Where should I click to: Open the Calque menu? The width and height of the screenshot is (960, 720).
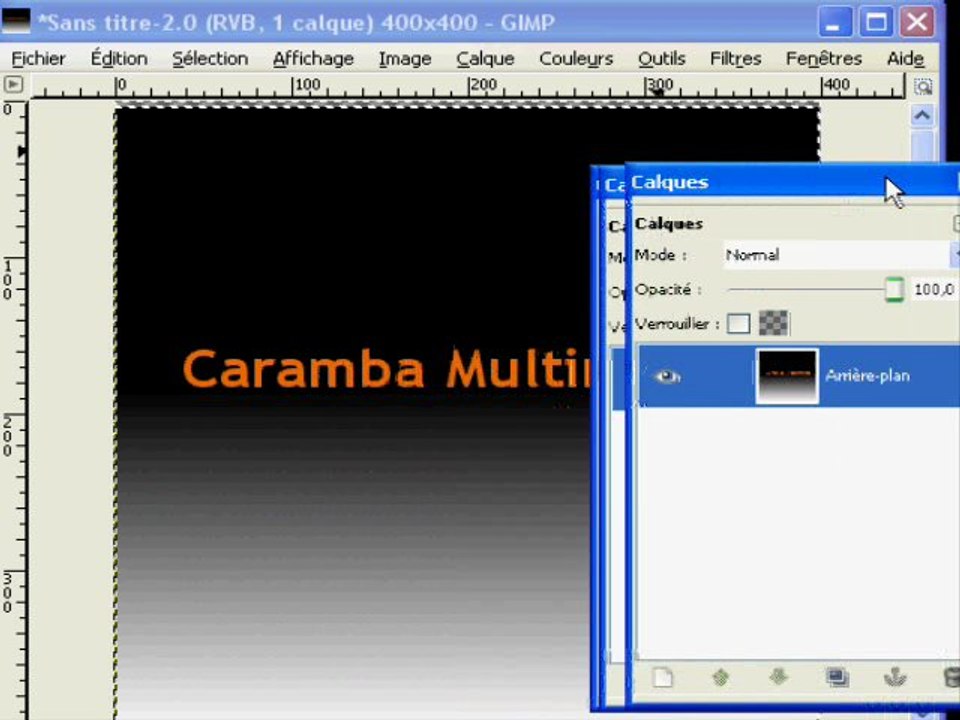pos(485,59)
